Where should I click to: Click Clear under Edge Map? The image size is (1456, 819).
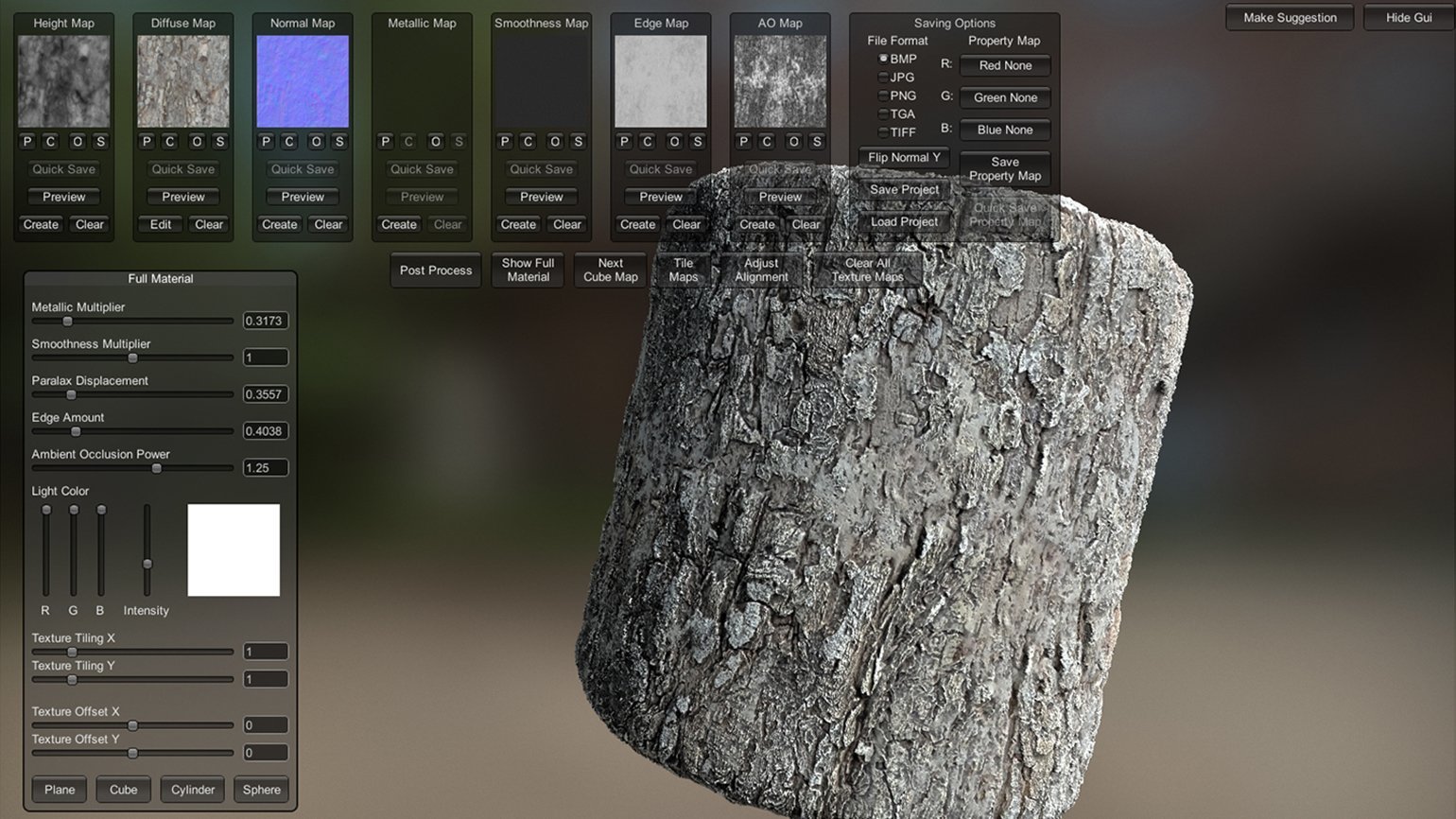[x=686, y=225]
